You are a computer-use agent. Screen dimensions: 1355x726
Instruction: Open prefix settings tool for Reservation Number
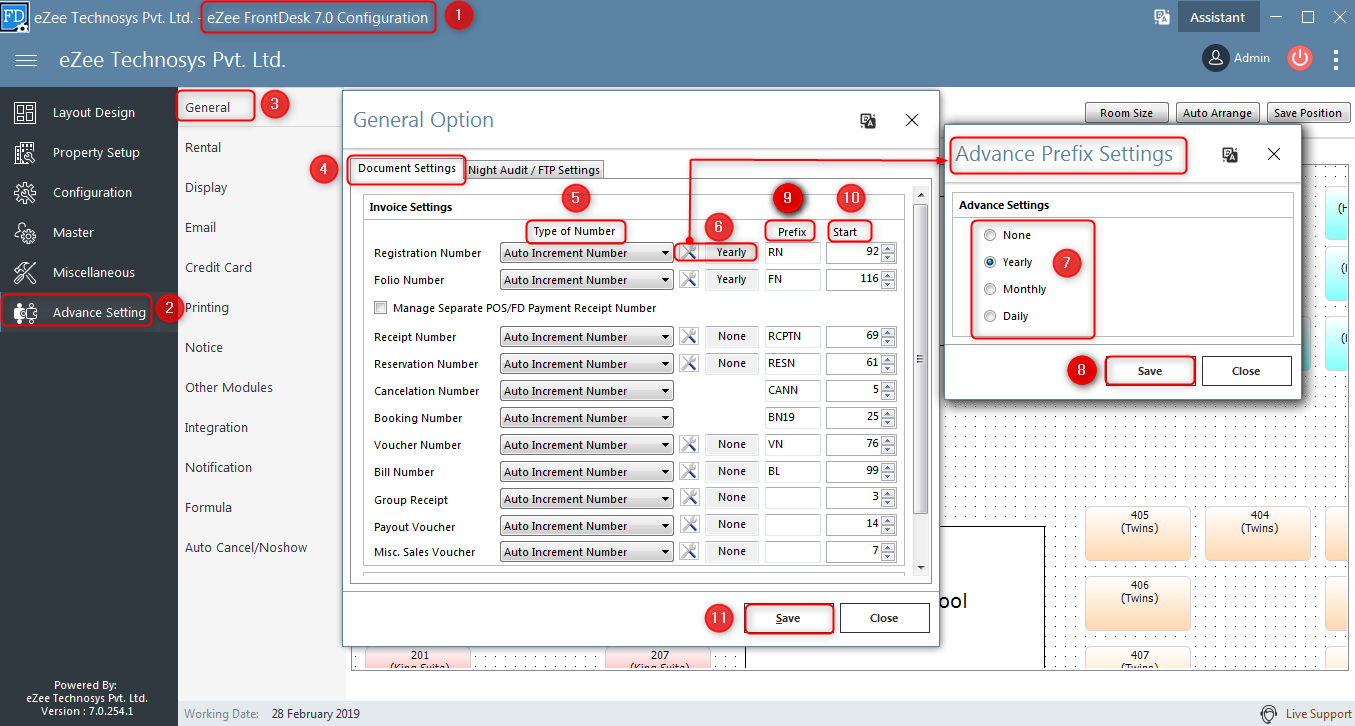pos(688,364)
